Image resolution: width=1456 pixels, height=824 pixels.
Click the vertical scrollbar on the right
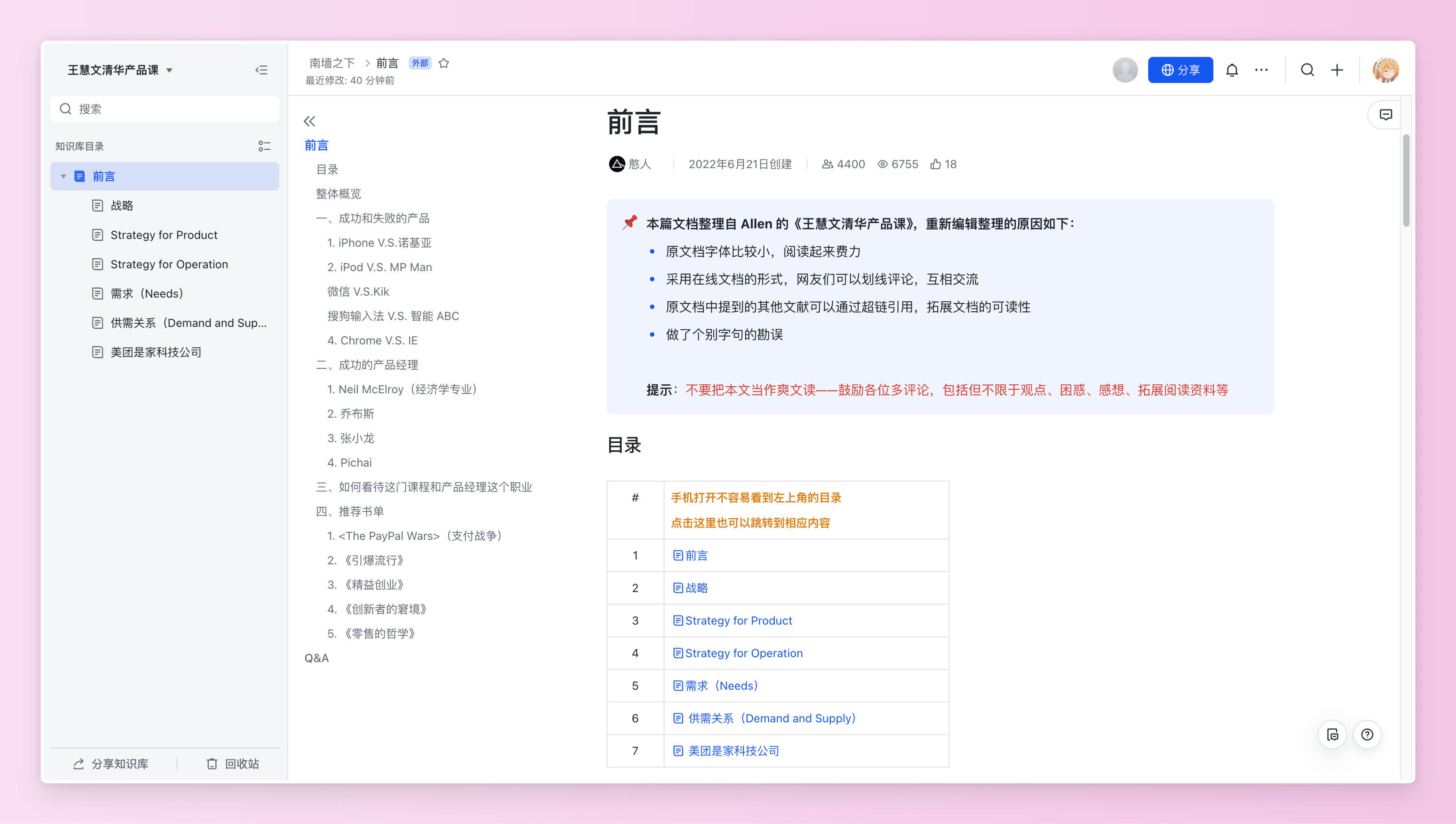(1406, 181)
